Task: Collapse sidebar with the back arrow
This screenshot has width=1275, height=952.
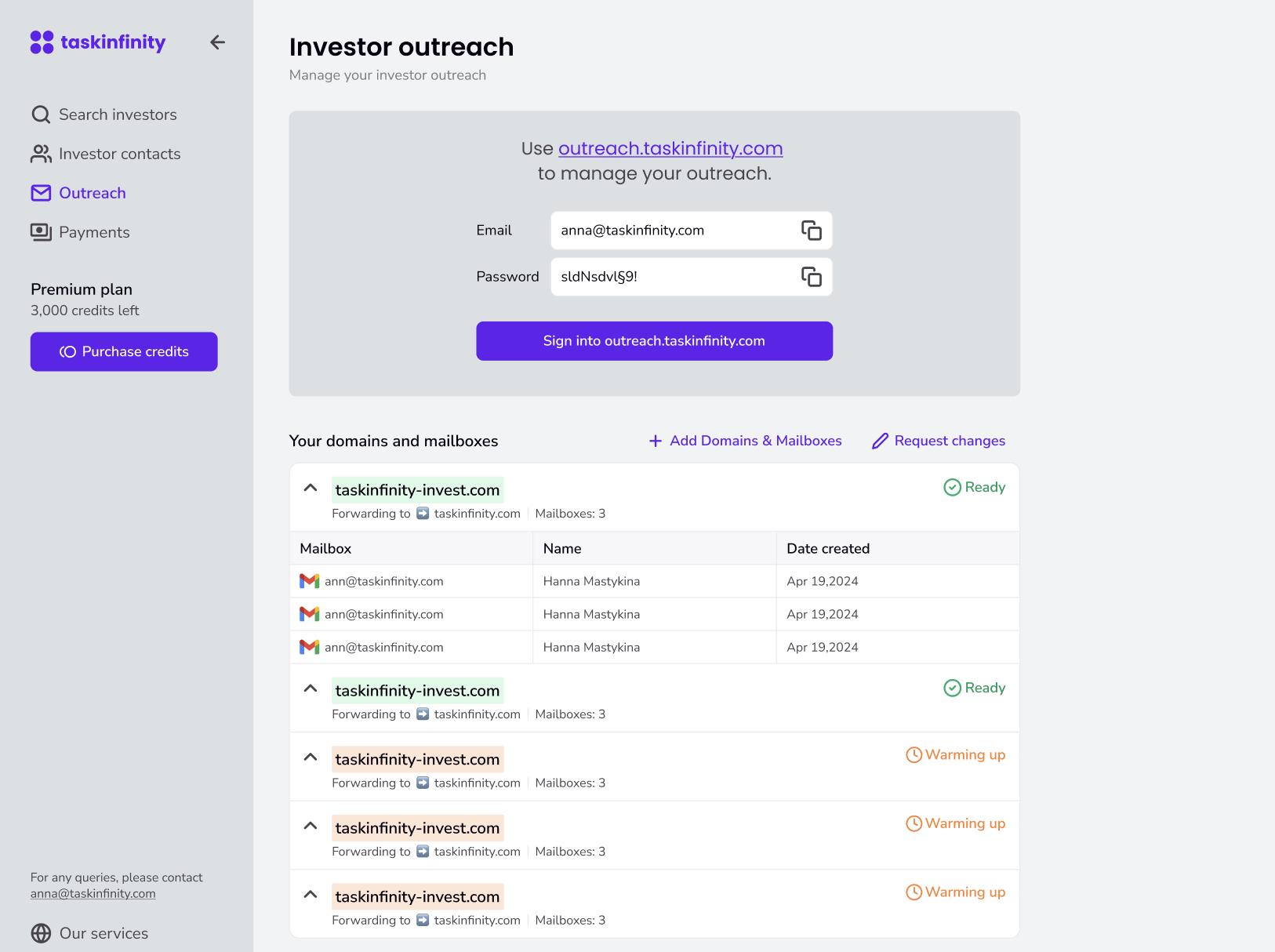Action: pyautogui.click(x=217, y=42)
